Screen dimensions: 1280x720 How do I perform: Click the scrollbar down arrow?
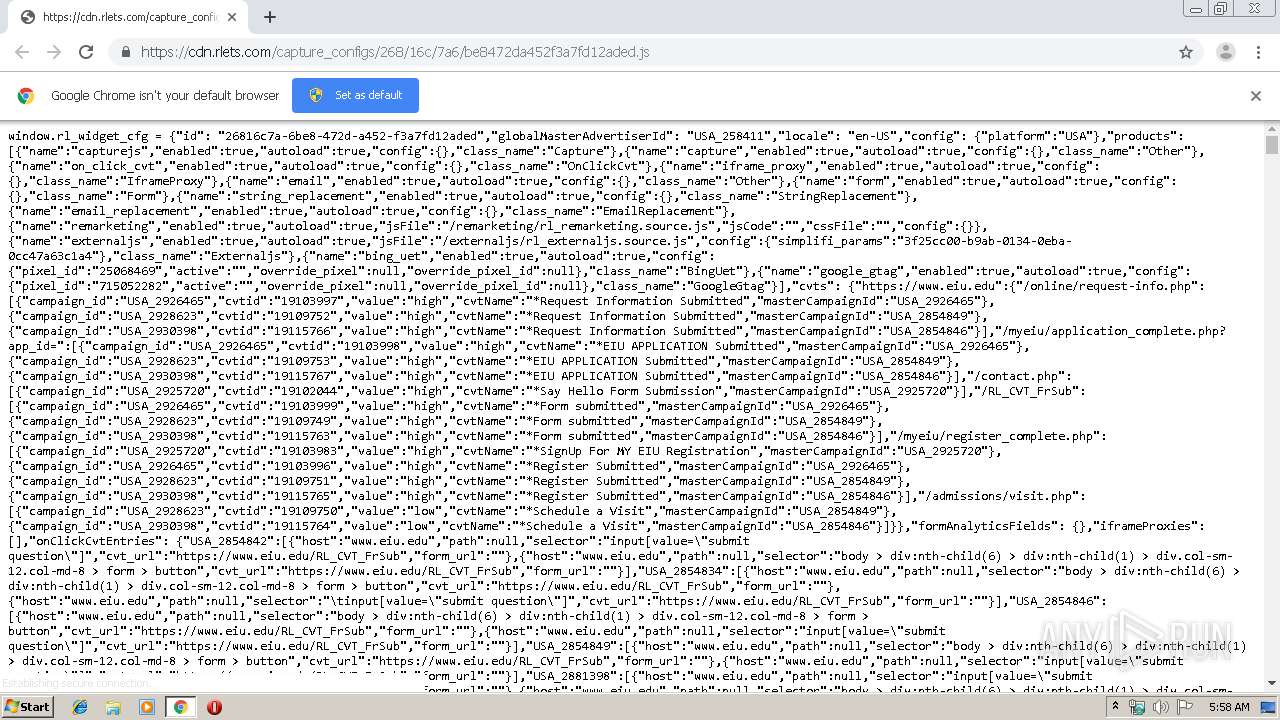coord(1272,683)
